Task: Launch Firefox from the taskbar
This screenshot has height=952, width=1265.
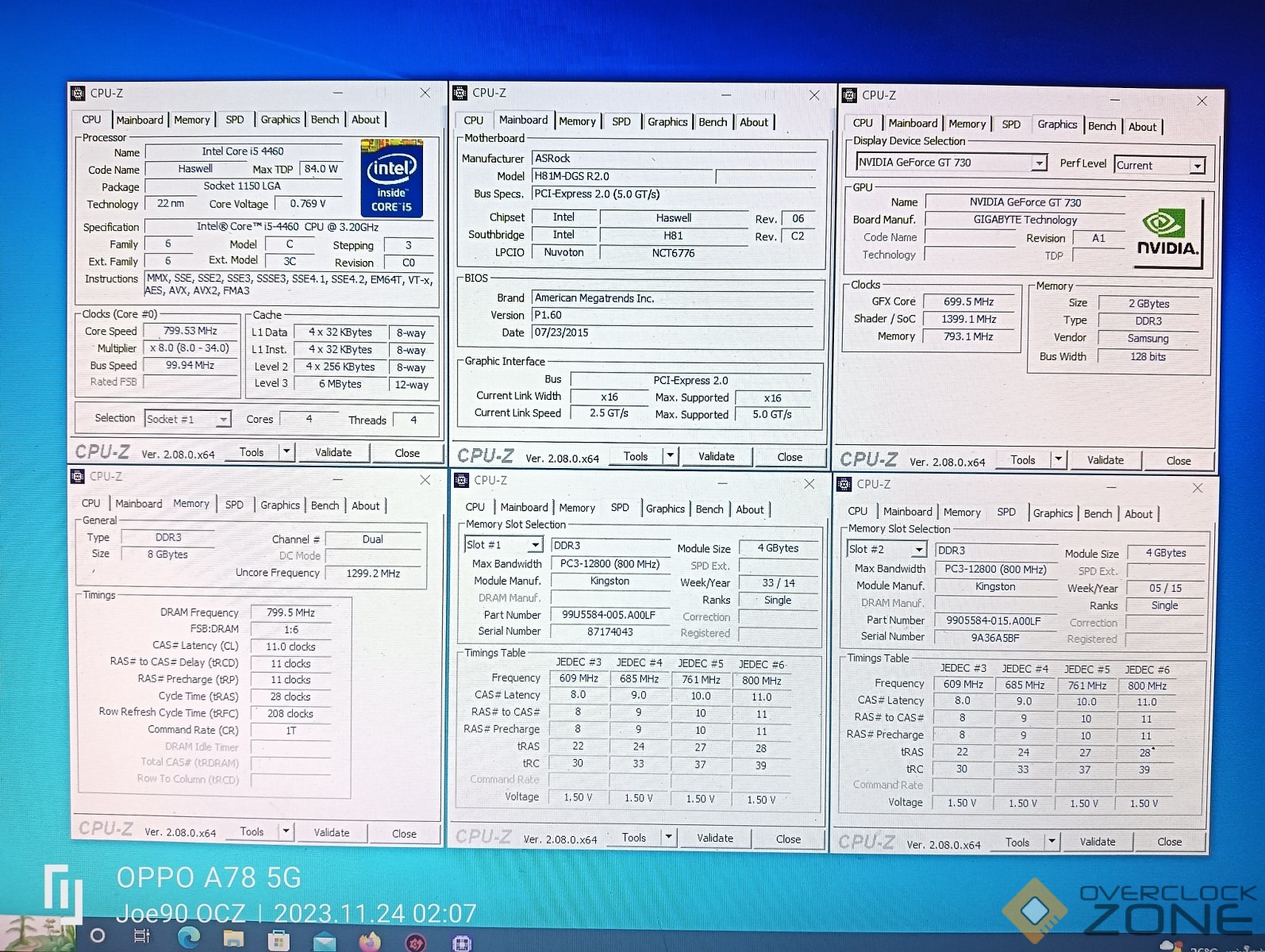Action: [370, 942]
